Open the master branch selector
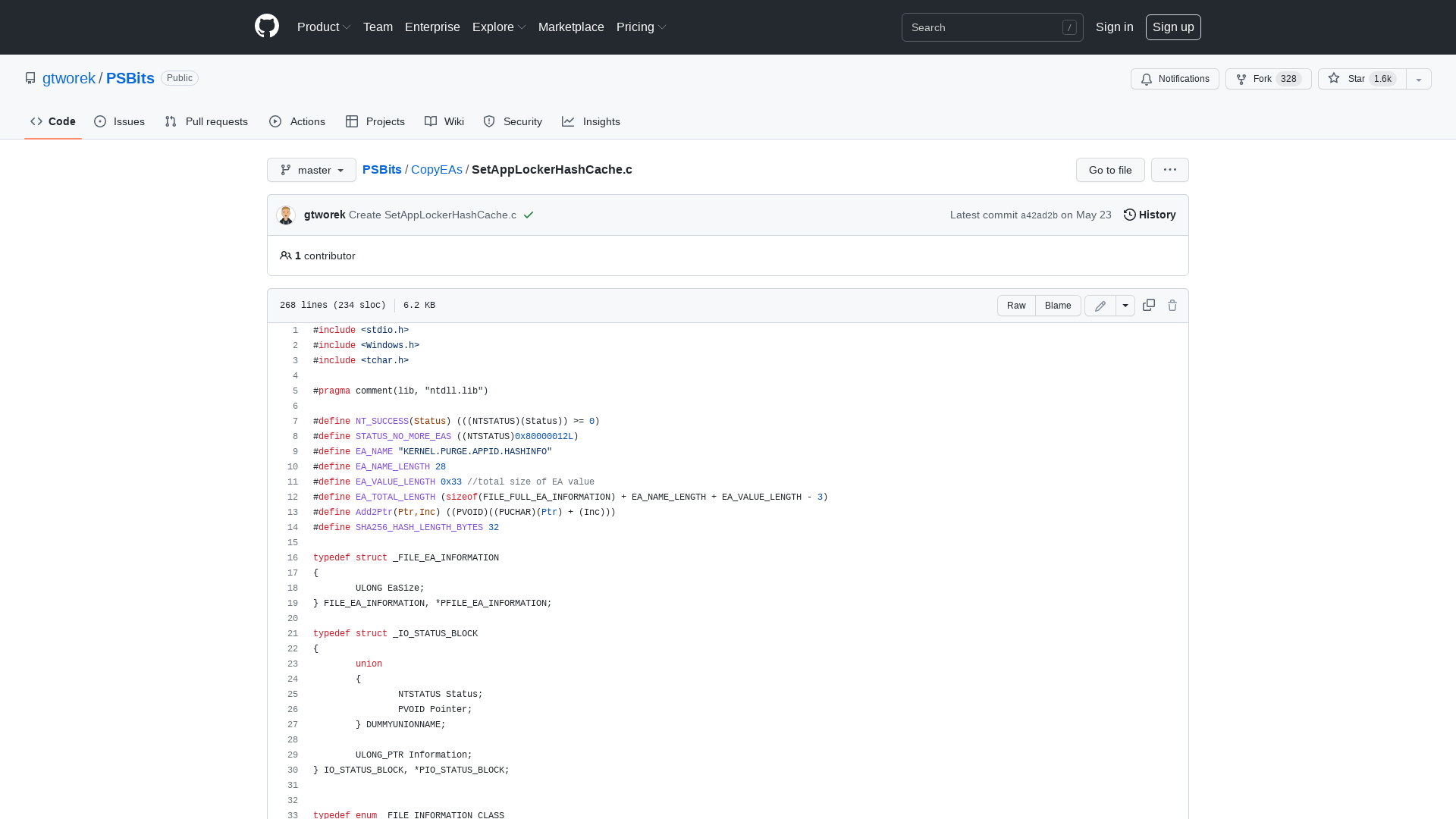 click(x=312, y=170)
